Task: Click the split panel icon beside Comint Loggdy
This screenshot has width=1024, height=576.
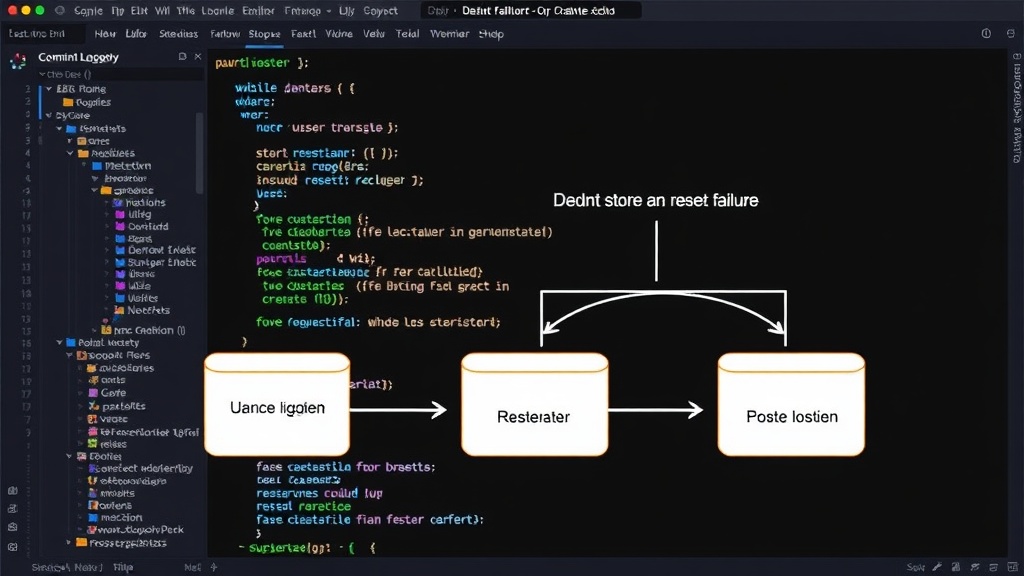Action: click(x=182, y=57)
